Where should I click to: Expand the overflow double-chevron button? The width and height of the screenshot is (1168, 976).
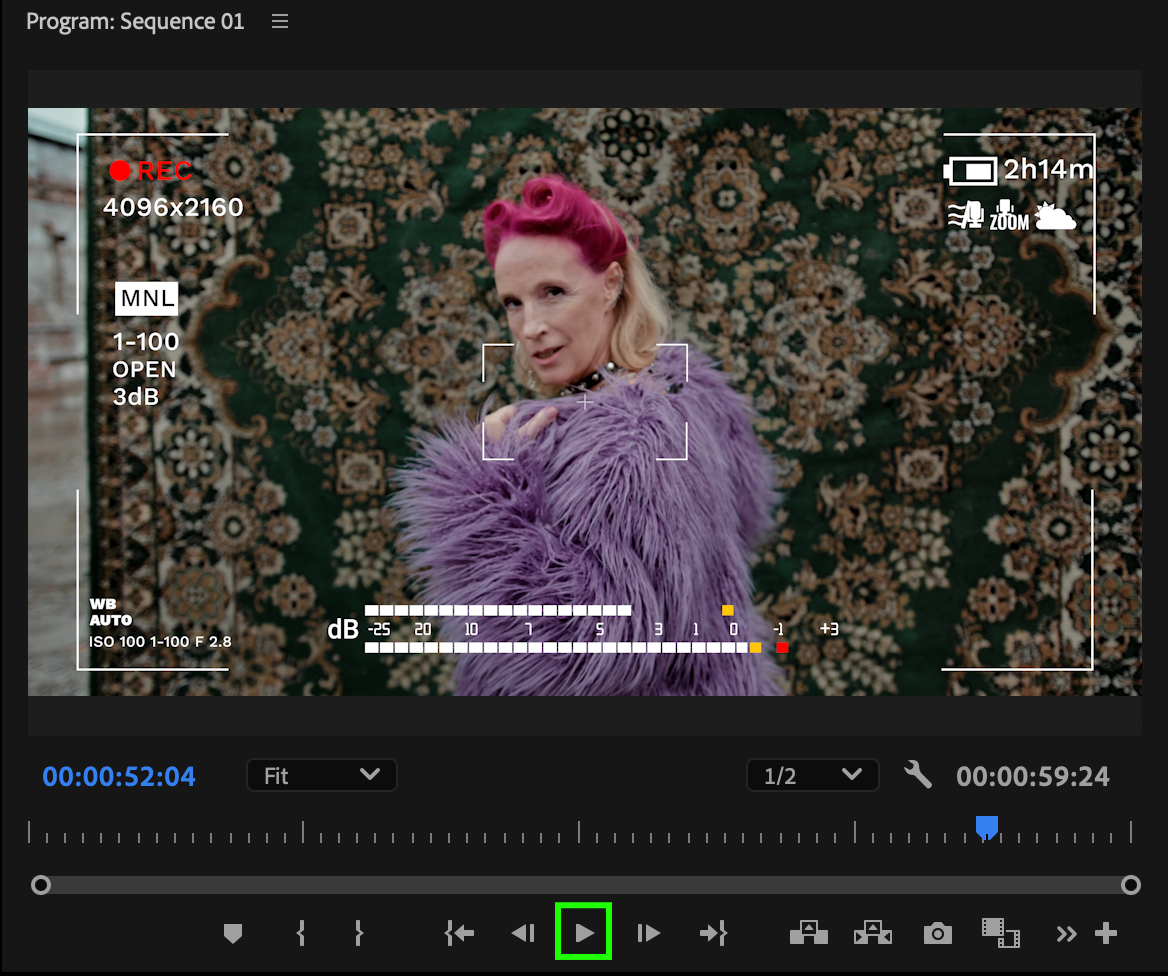tap(1066, 934)
